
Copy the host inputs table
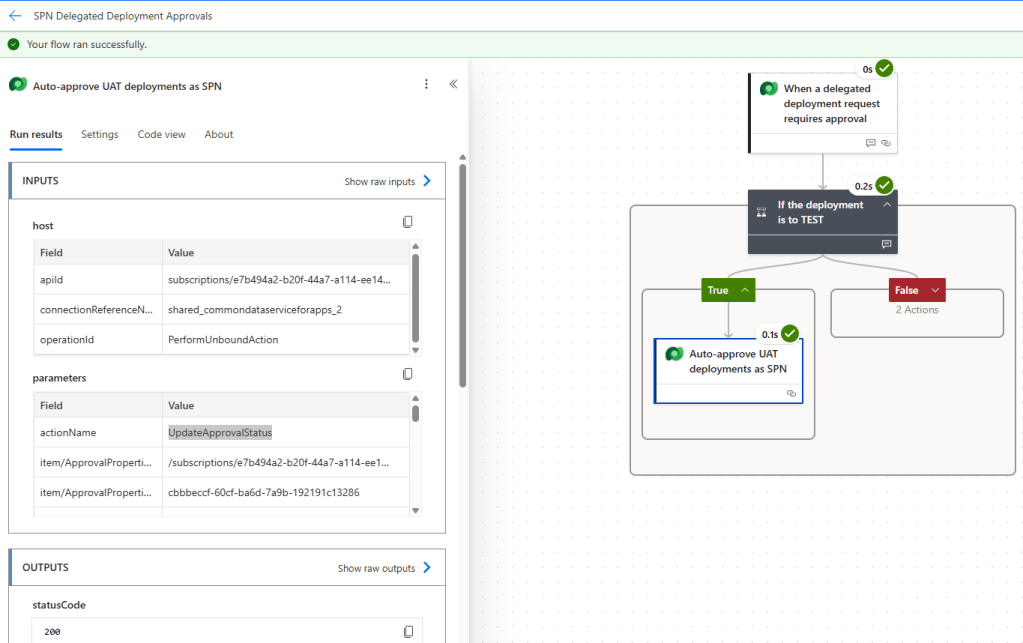tap(407, 222)
